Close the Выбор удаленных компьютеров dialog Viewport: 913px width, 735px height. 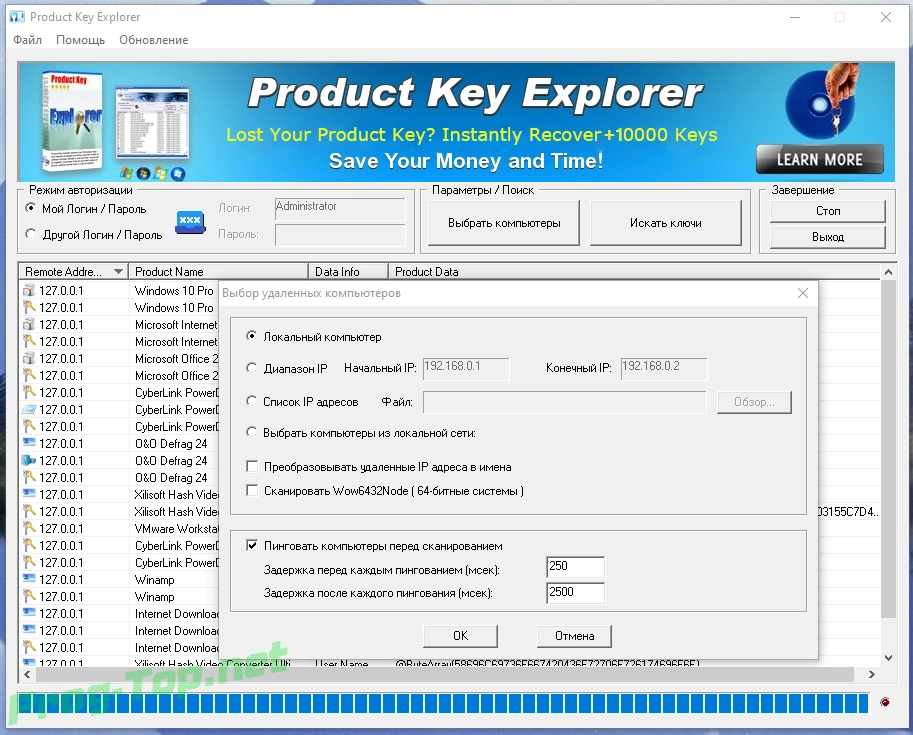pyautogui.click(x=802, y=293)
